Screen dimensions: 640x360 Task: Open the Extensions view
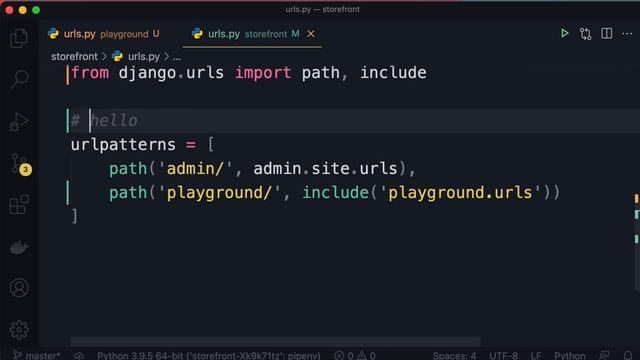click(19, 204)
